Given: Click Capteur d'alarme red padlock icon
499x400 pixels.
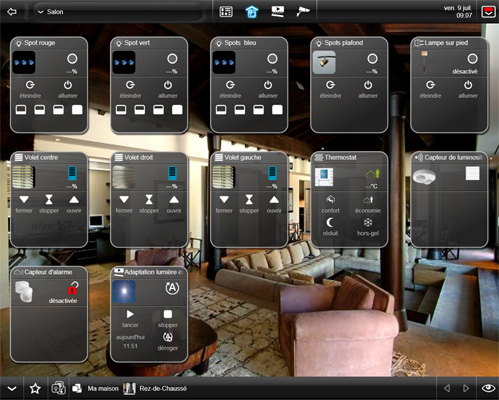Looking at the screenshot, I should [73, 288].
